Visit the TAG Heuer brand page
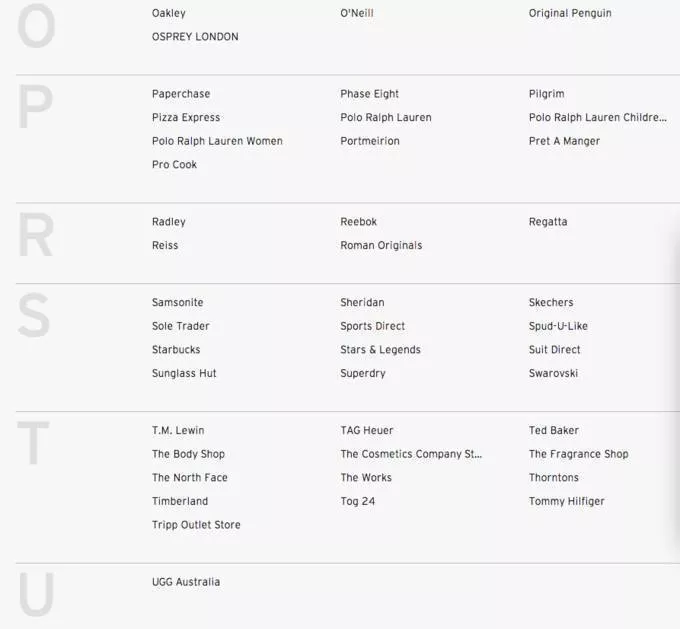The width and height of the screenshot is (680, 629). click(367, 430)
